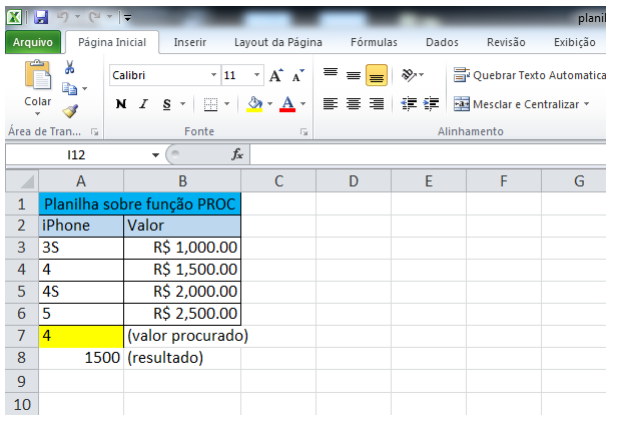
Task: Click Quebrar Texto Automaticamente button
Action: click(x=529, y=76)
